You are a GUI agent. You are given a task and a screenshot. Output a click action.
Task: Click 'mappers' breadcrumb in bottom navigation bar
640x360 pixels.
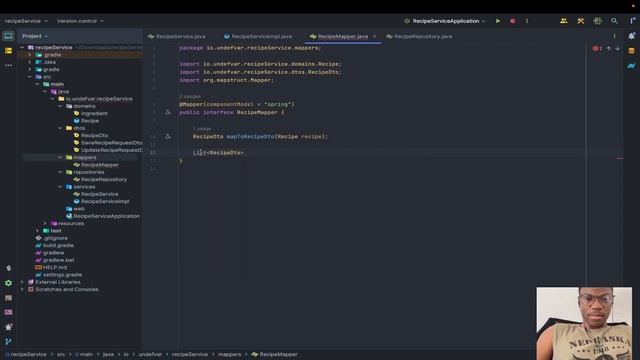(229, 354)
